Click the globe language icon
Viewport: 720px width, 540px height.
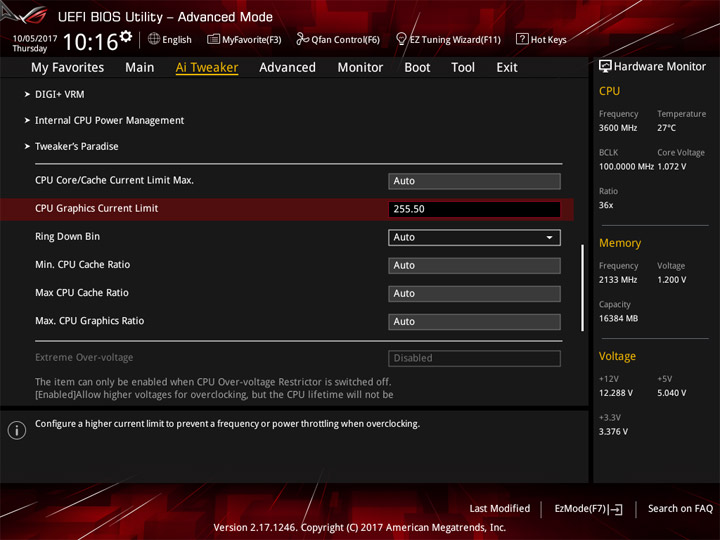154,39
